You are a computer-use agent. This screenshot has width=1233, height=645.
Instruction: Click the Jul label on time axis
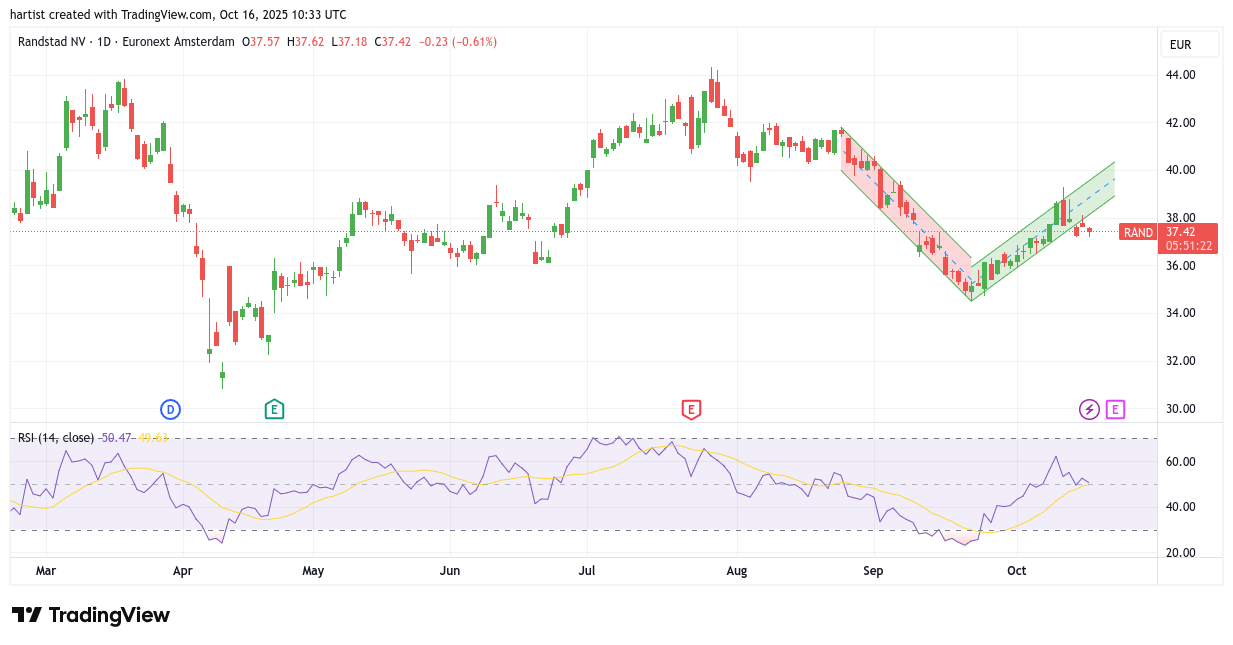587,571
